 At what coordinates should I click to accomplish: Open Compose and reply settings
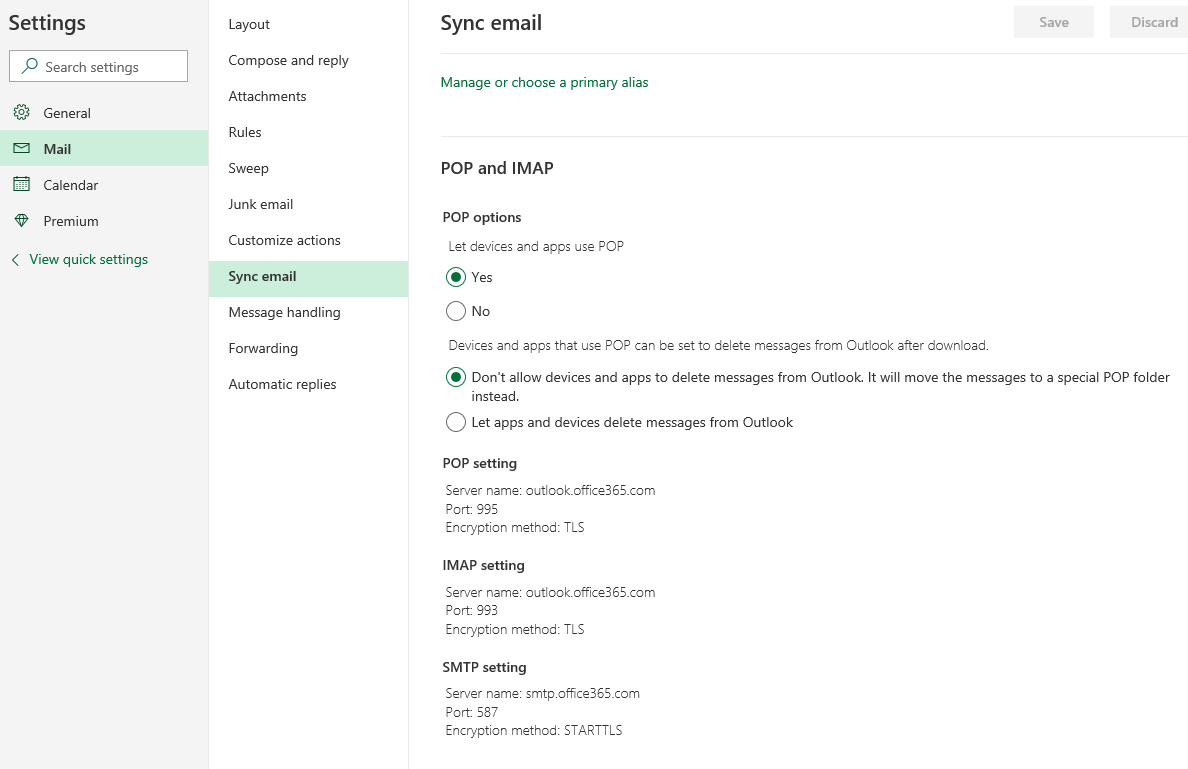tap(288, 60)
